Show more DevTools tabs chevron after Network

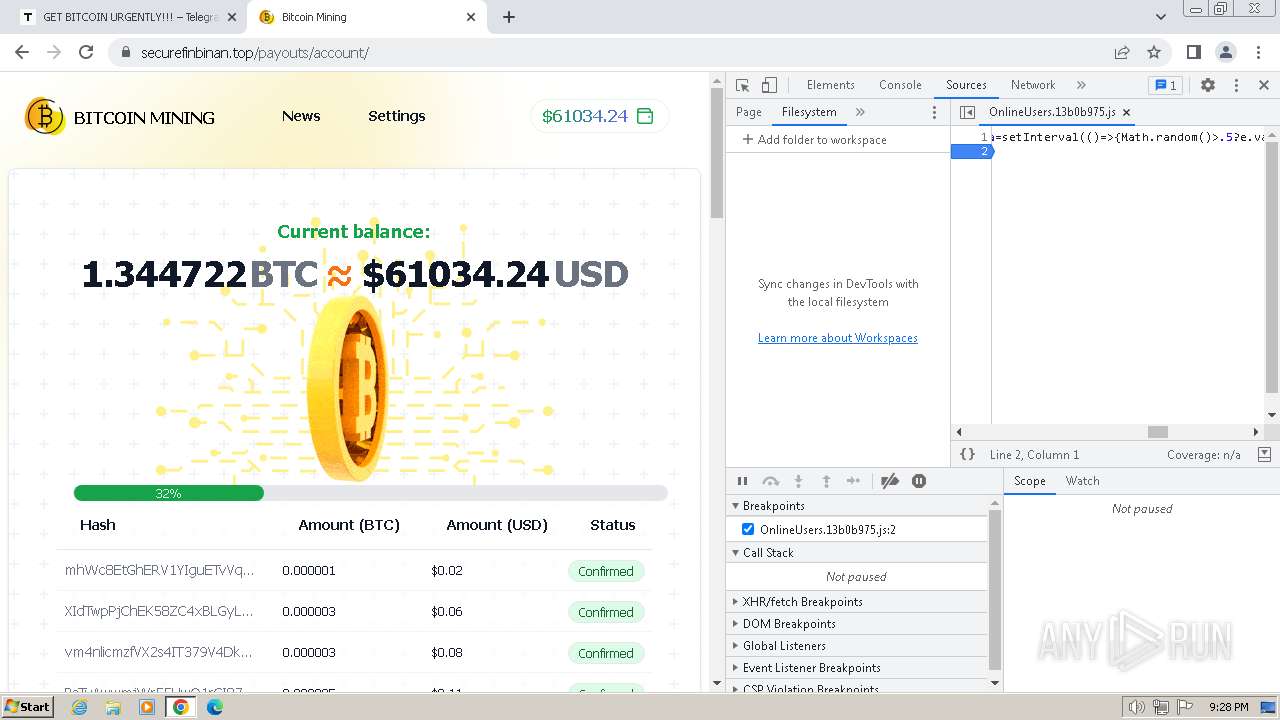[x=1081, y=85]
